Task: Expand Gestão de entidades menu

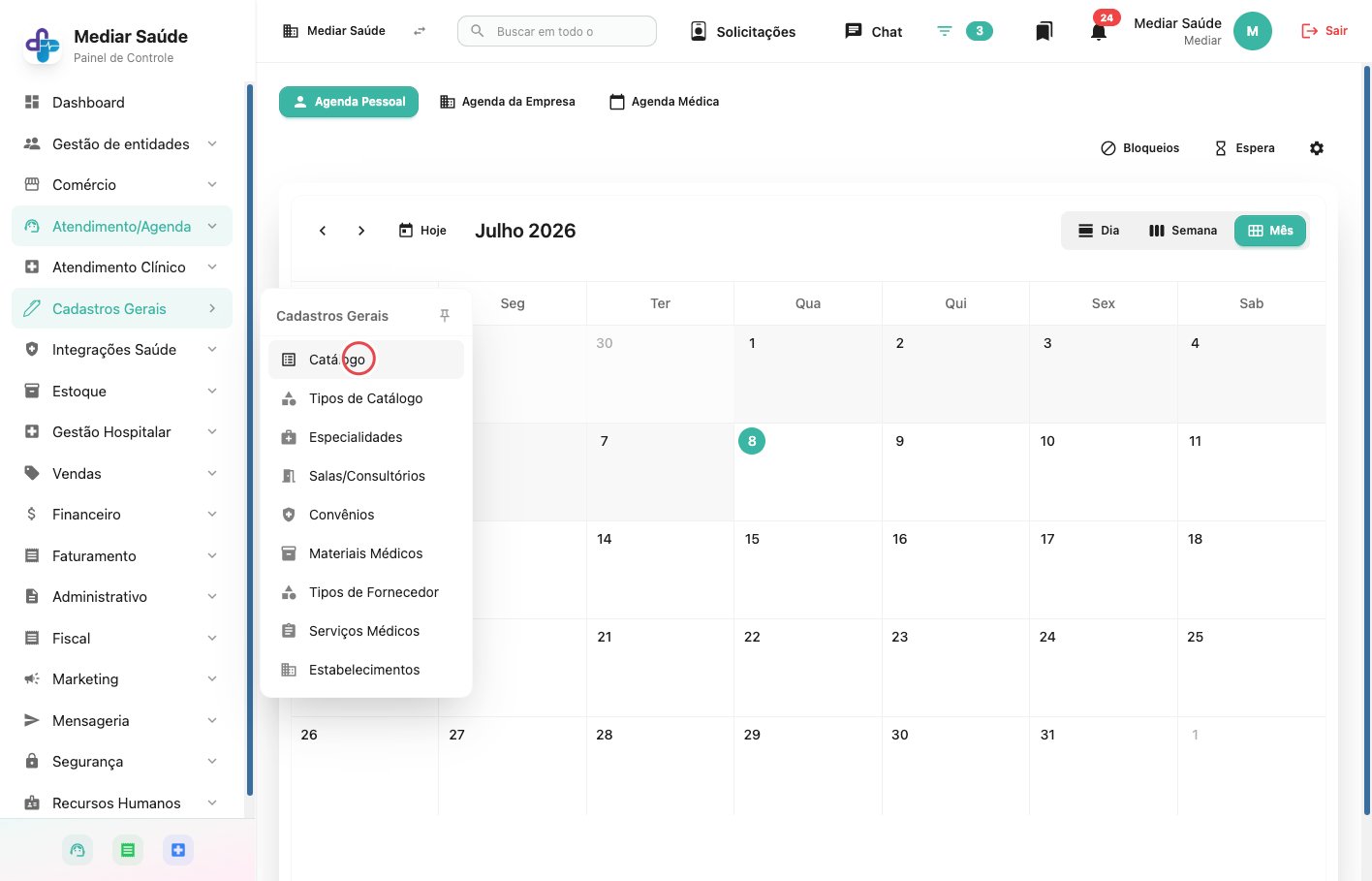Action: [x=122, y=143]
